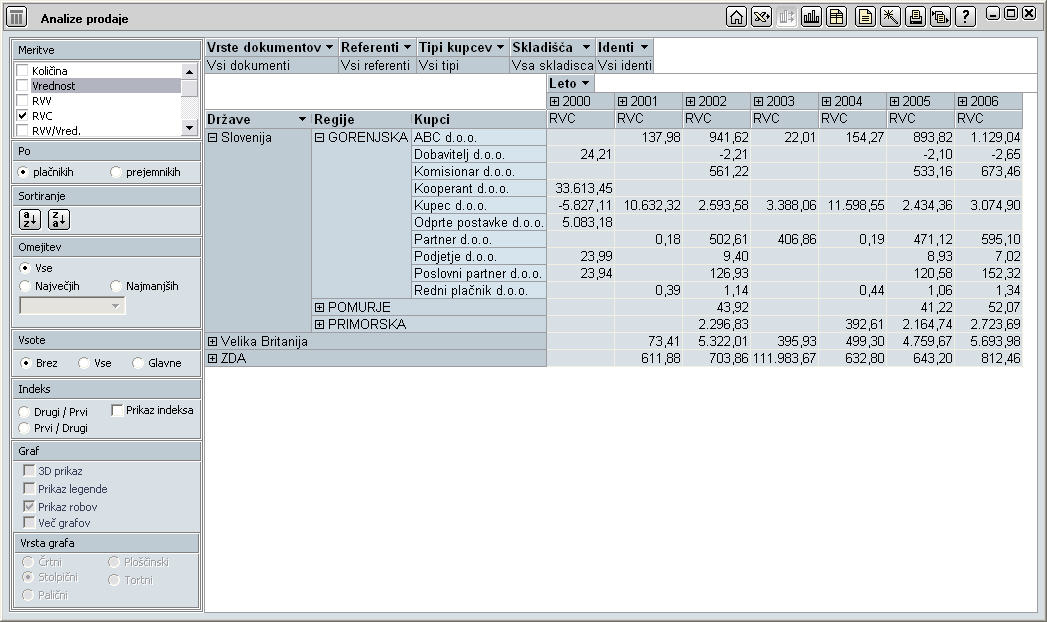
Task: Open help with the question mark icon
Action: (x=965, y=17)
